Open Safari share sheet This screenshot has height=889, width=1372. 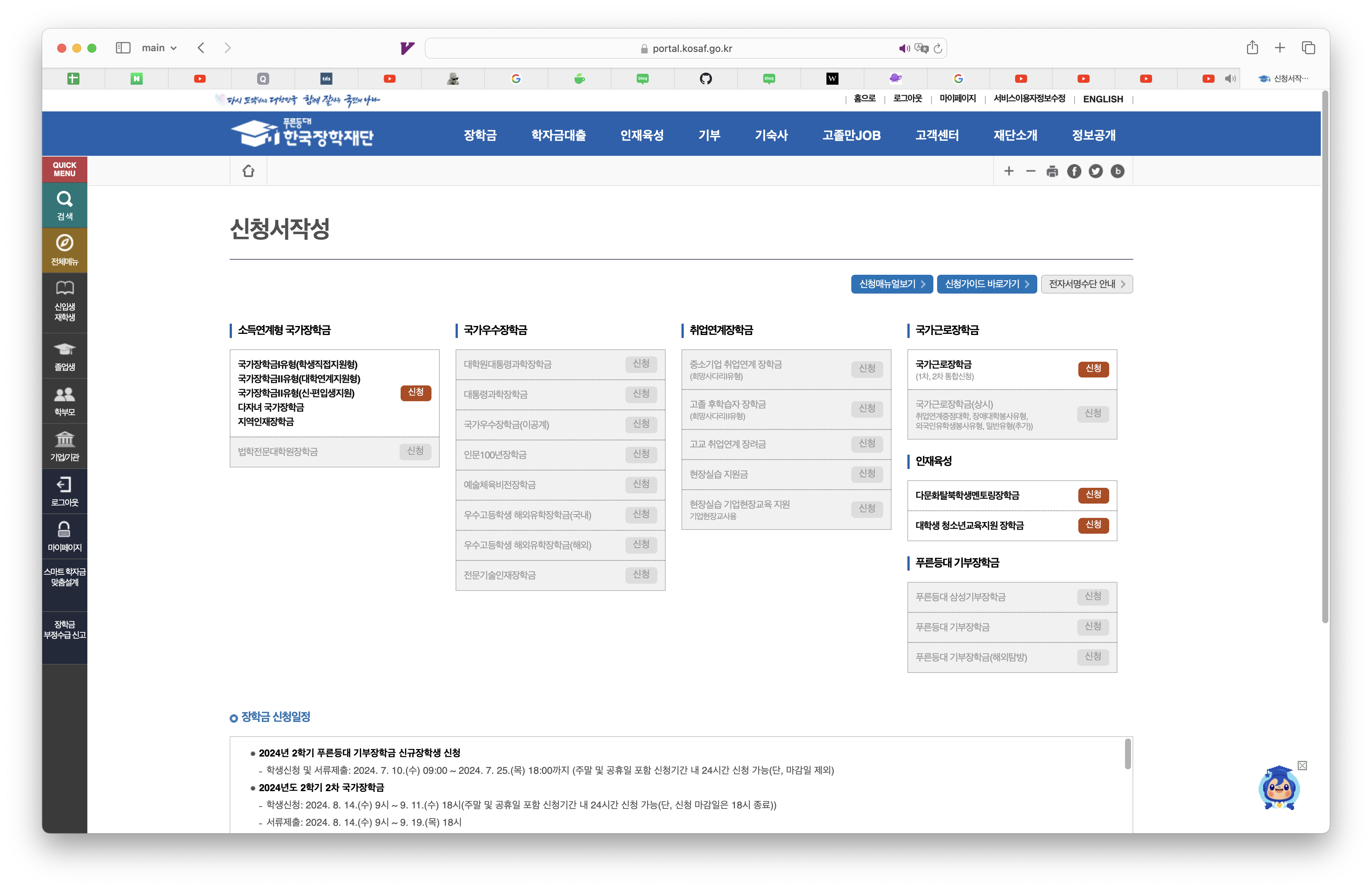(1252, 48)
